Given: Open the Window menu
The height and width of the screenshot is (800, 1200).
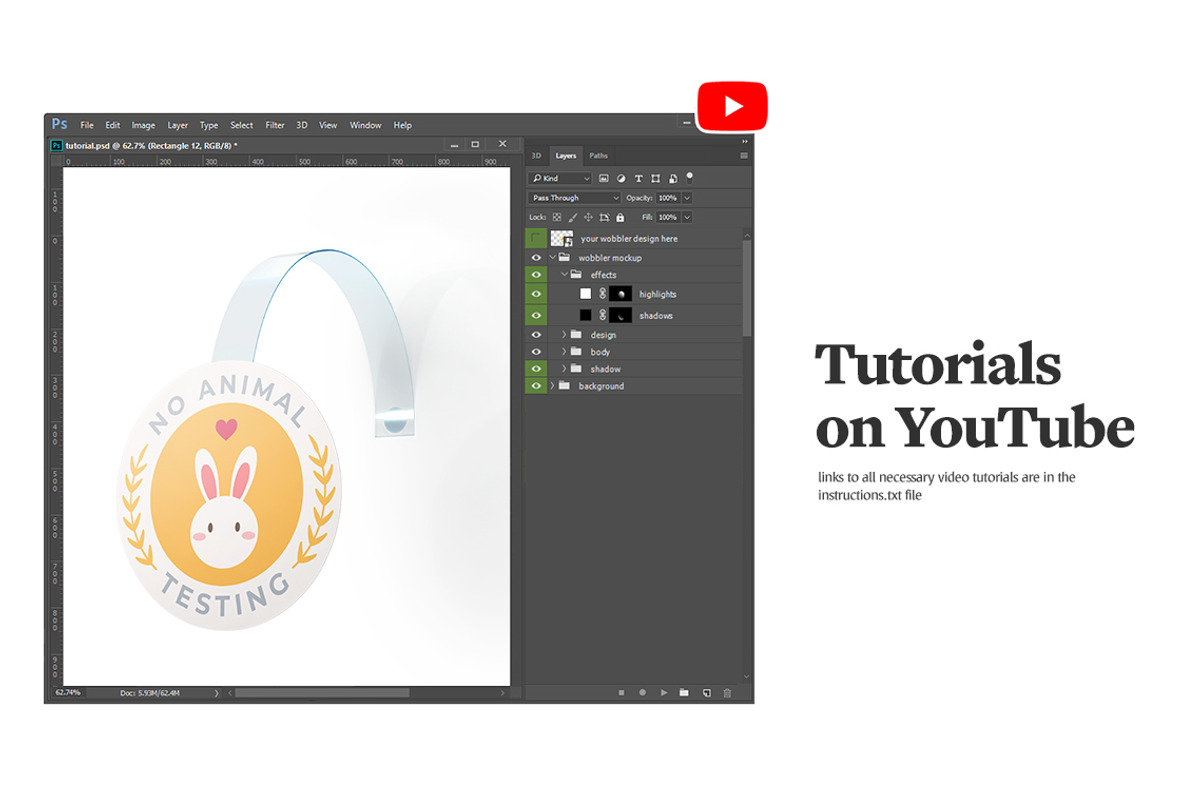Looking at the screenshot, I should (x=365, y=125).
